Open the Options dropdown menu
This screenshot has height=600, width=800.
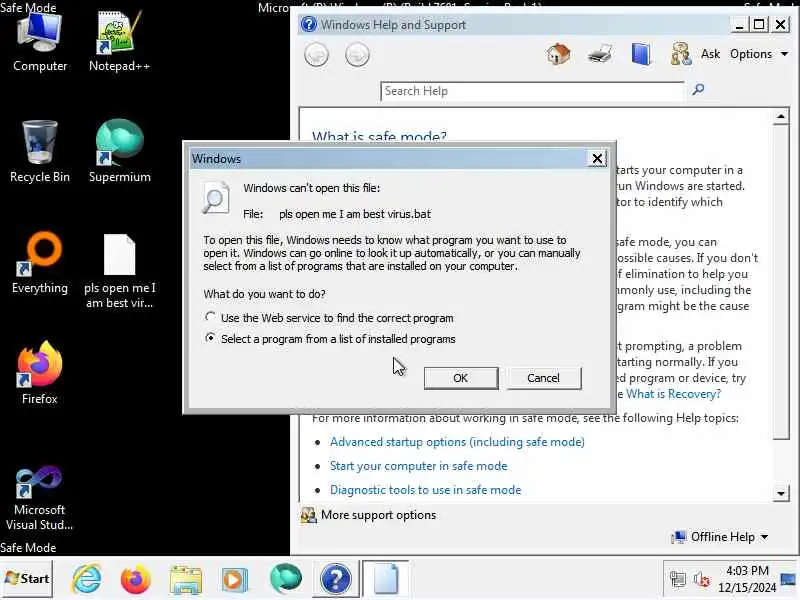tap(759, 54)
